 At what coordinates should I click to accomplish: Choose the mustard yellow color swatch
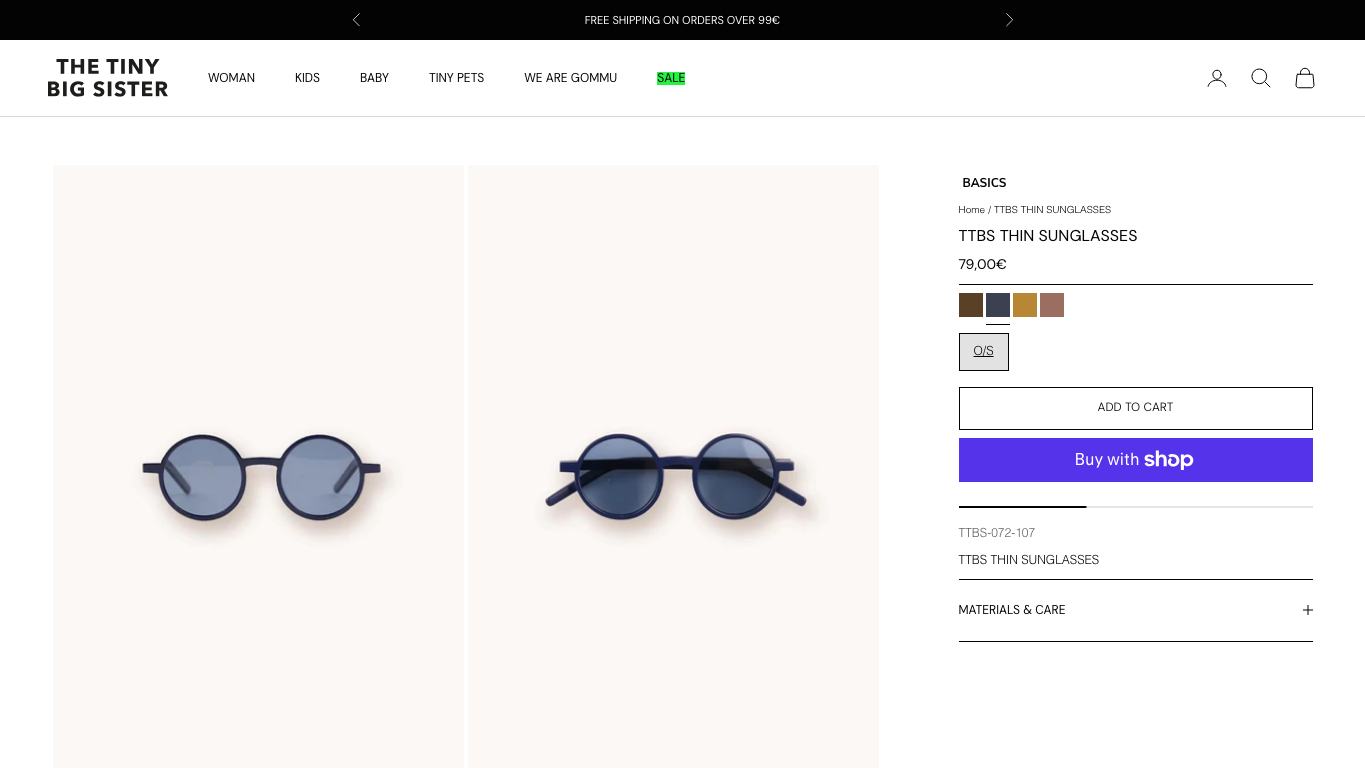point(1024,305)
